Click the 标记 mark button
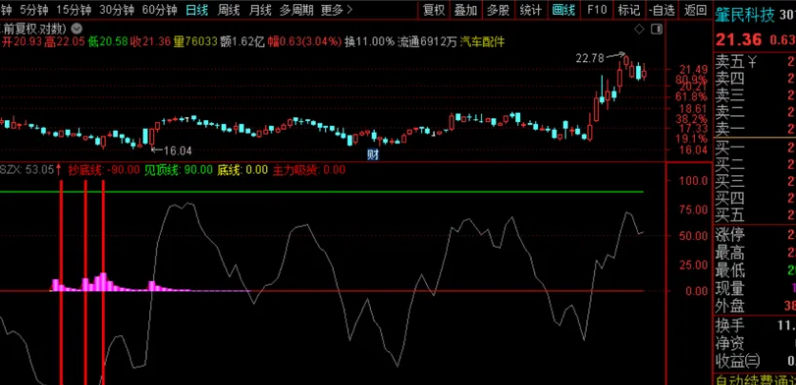Image resolution: width=796 pixels, height=385 pixels. 629,10
